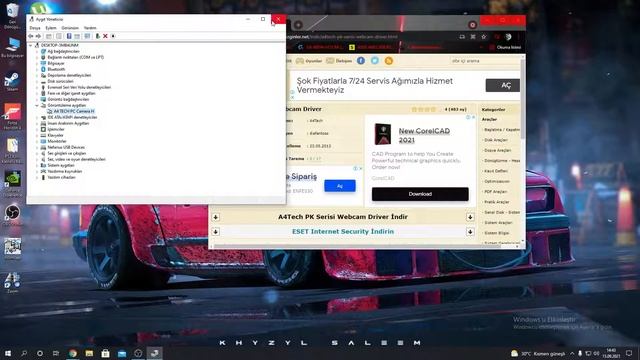Click the Oyunlar link on the web page
640x360 pixels.
click(x=309, y=61)
